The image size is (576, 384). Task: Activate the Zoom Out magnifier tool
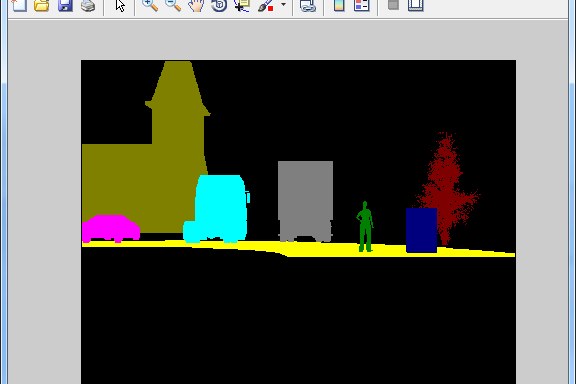pos(173,5)
